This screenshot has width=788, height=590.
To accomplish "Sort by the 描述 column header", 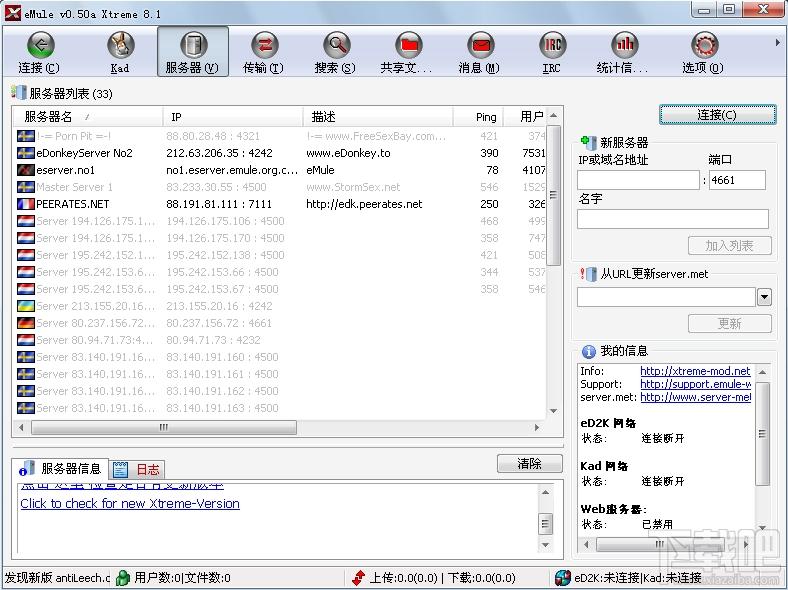I will point(378,117).
